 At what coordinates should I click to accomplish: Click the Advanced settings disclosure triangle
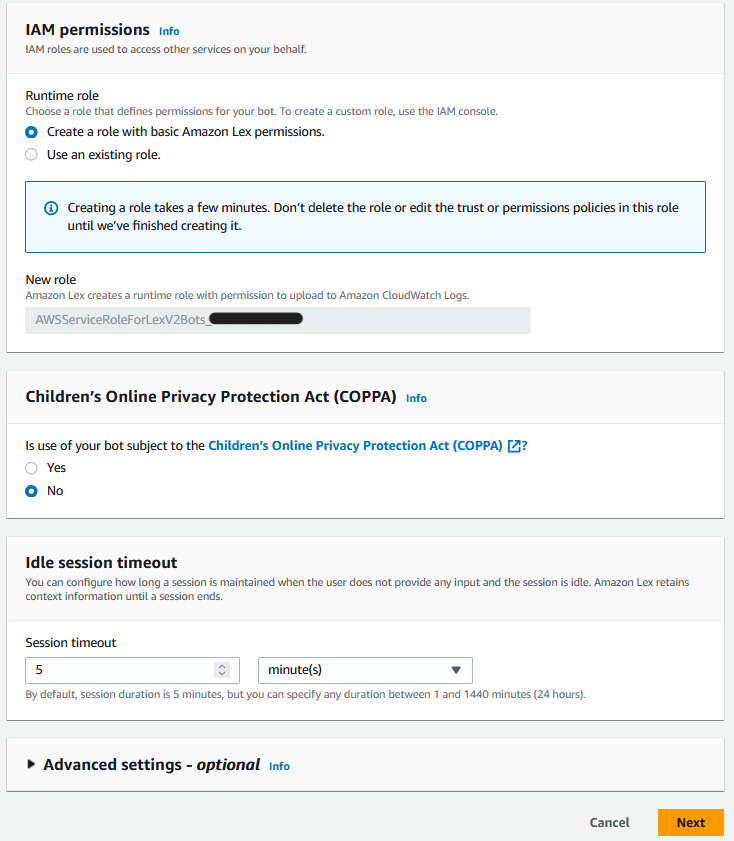point(31,764)
